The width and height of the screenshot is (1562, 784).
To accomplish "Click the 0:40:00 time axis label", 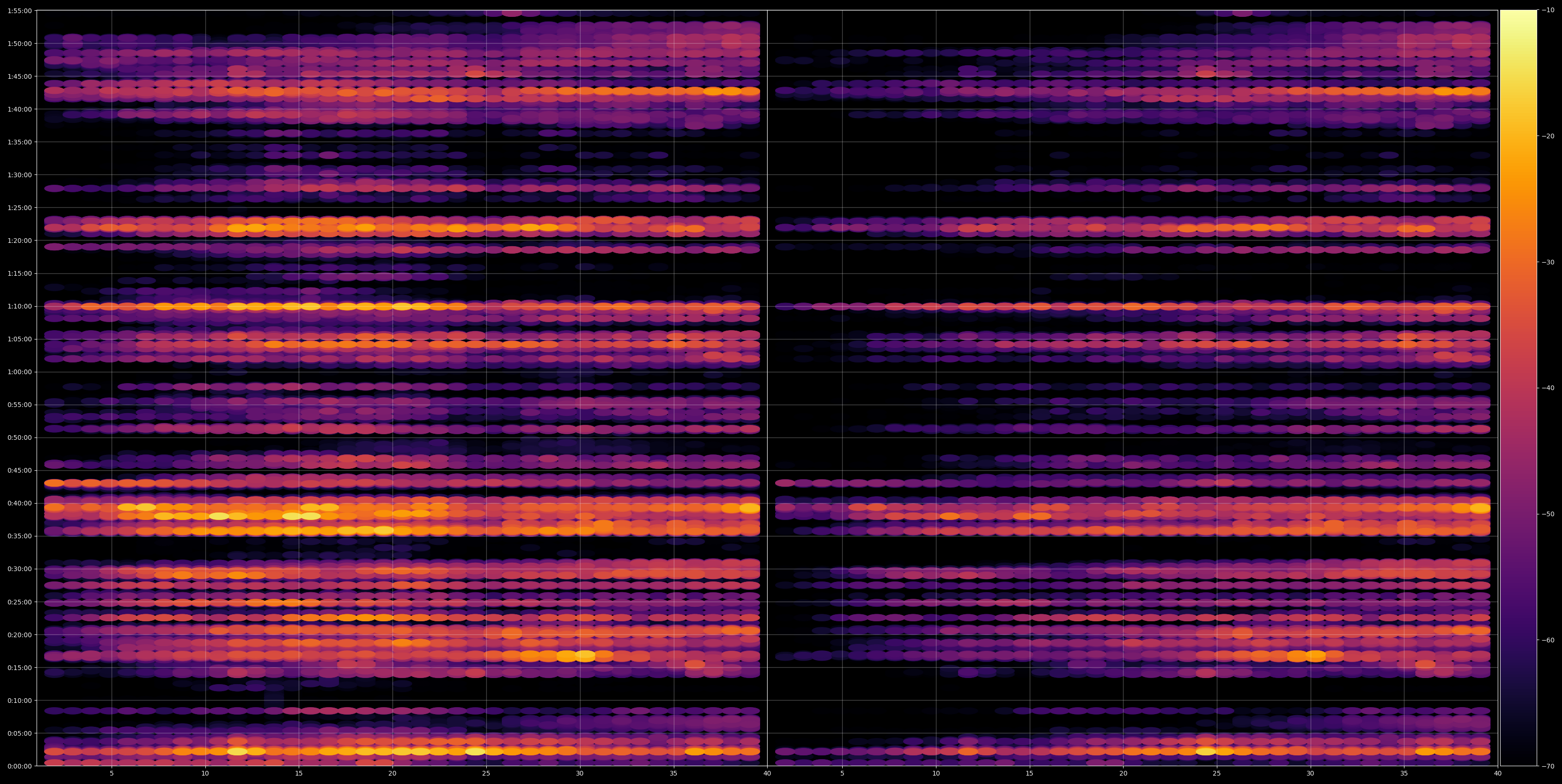I will pyautogui.click(x=19, y=503).
